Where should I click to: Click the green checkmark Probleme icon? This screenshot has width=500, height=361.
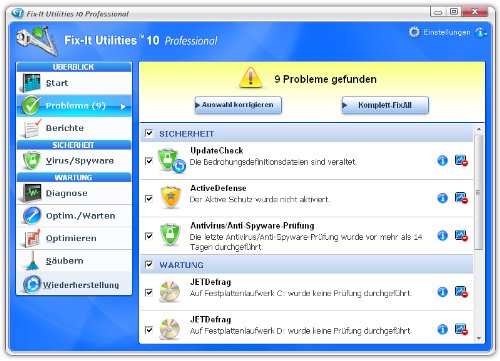31,105
